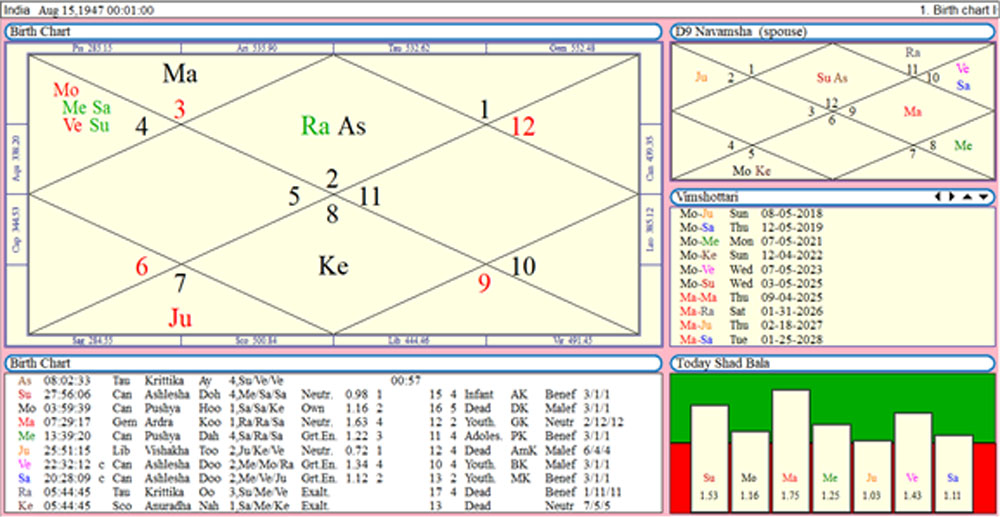The height and width of the screenshot is (517, 1000).
Task: Click Ma in the birth chart's top house
Action: [x=180, y=73]
